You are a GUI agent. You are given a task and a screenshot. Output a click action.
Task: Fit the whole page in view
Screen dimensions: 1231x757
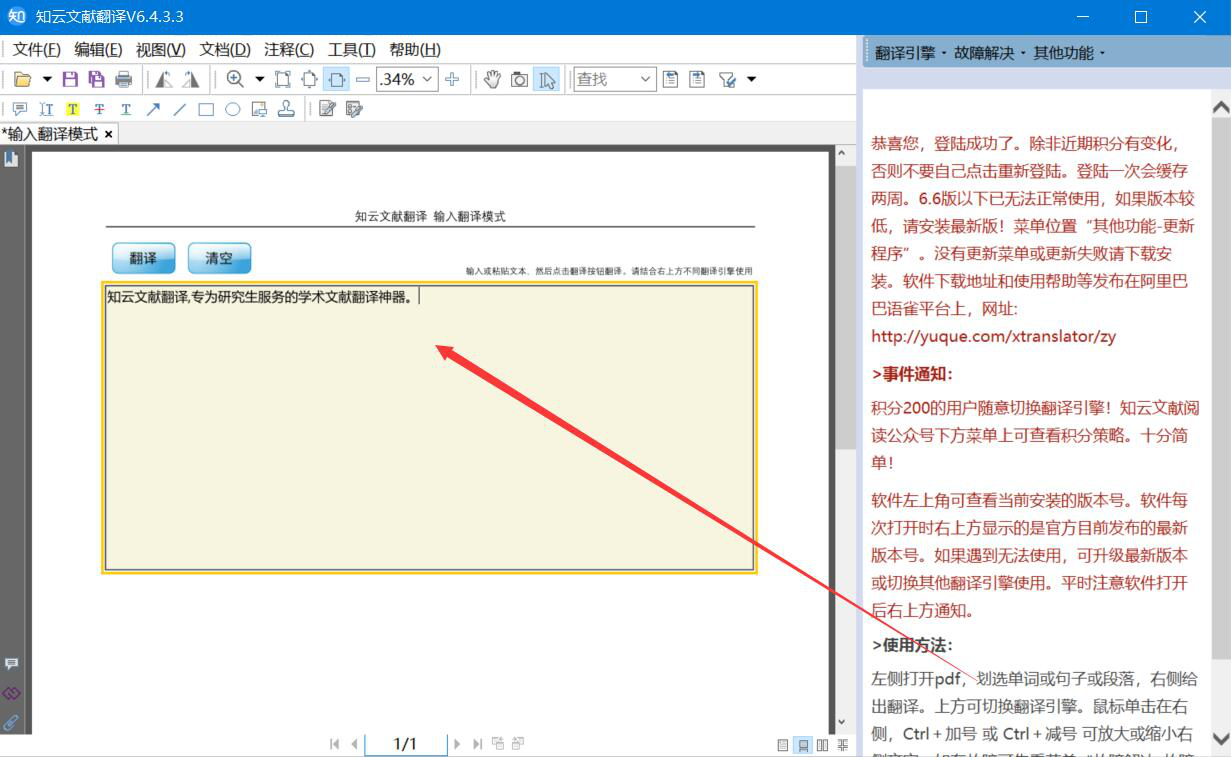pyautogui.click(x=309, y=80)
